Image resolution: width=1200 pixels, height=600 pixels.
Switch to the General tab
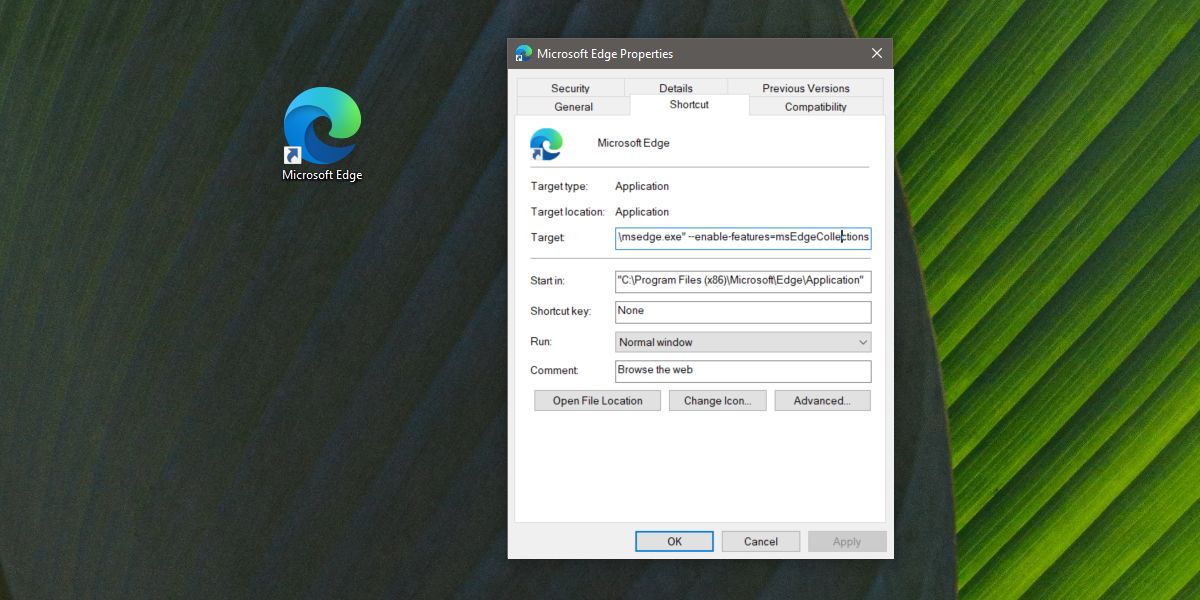pyautogui.click(x=573, y=107)
